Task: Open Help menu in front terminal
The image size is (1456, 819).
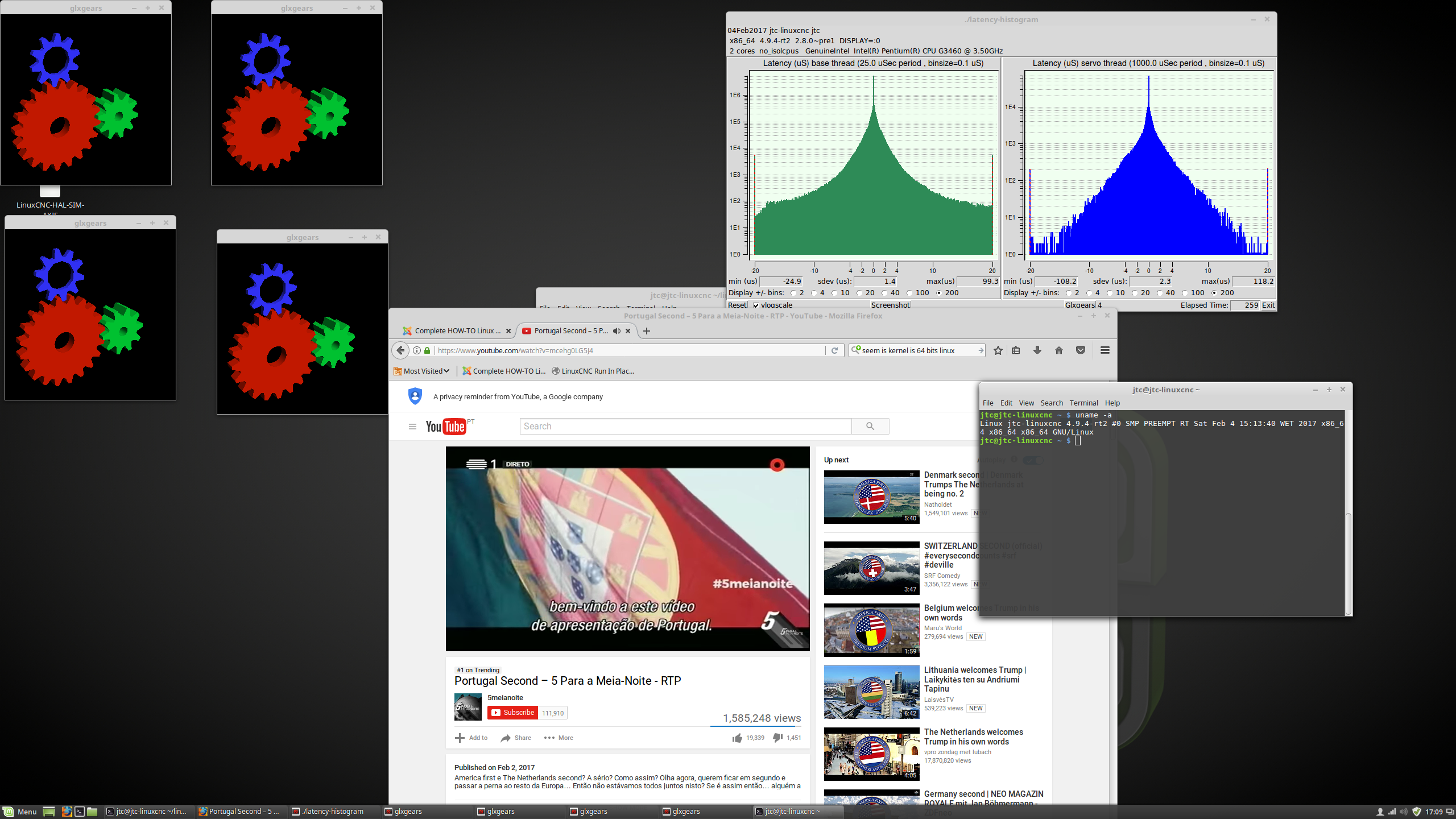Action: (1112, 403)
